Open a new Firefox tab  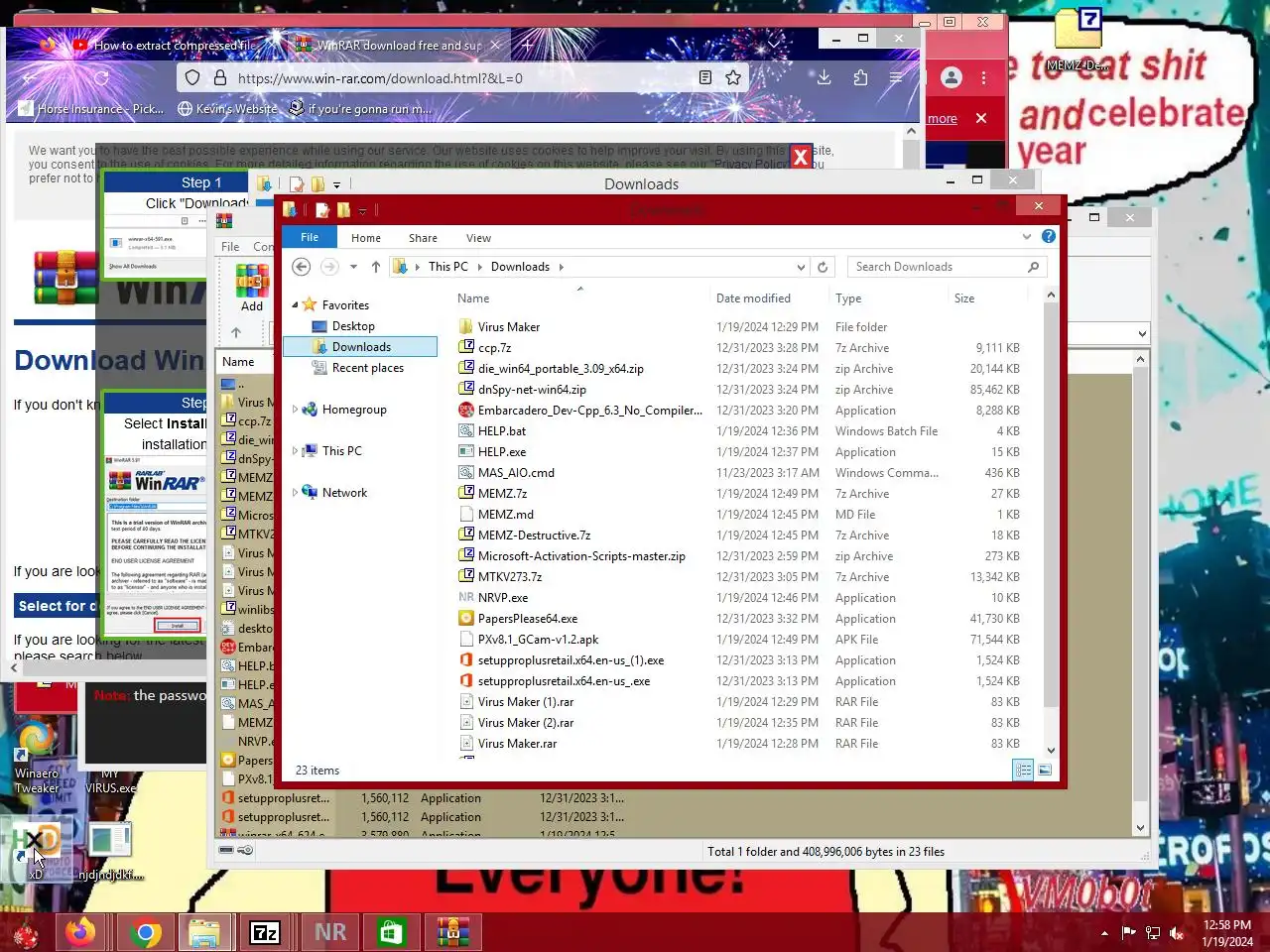tap(527, 45)
